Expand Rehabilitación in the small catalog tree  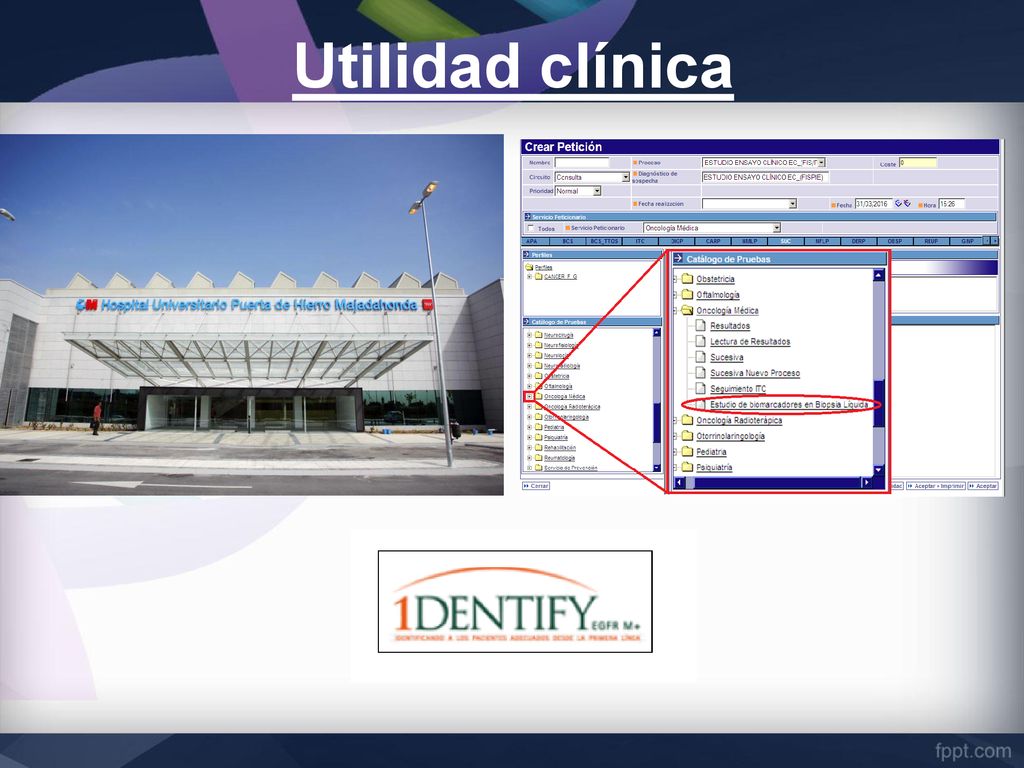coord(530,447)
